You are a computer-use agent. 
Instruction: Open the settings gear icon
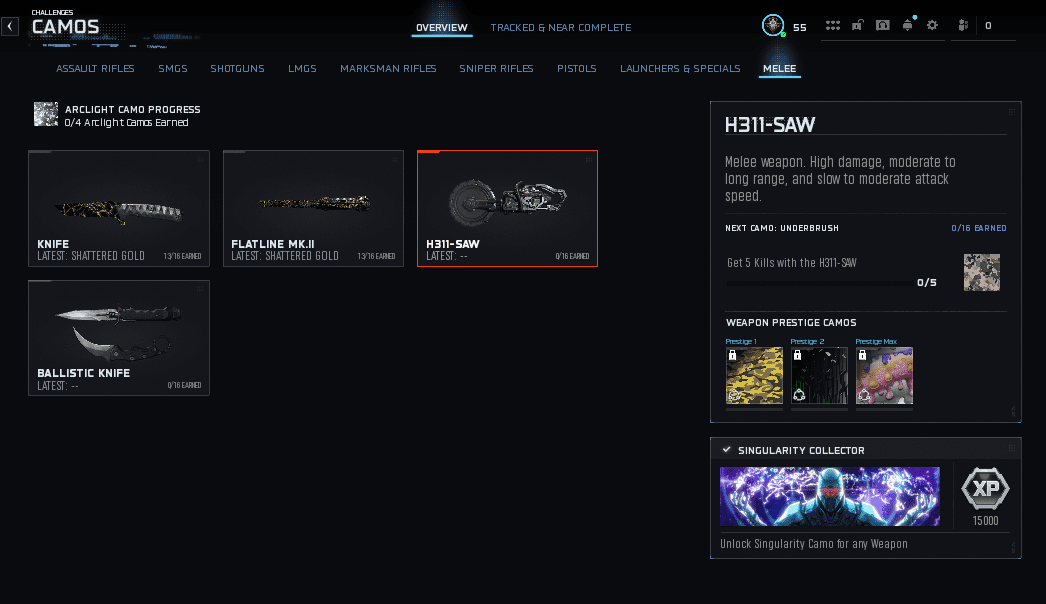point(933,25)
